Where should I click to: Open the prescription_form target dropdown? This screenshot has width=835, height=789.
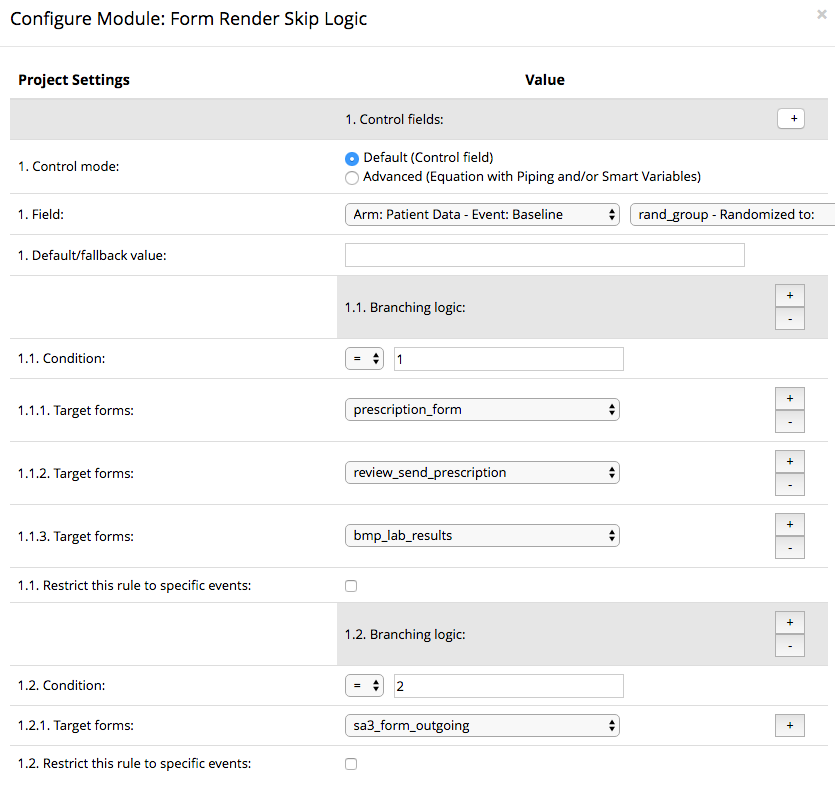click(x=482, y=409)
